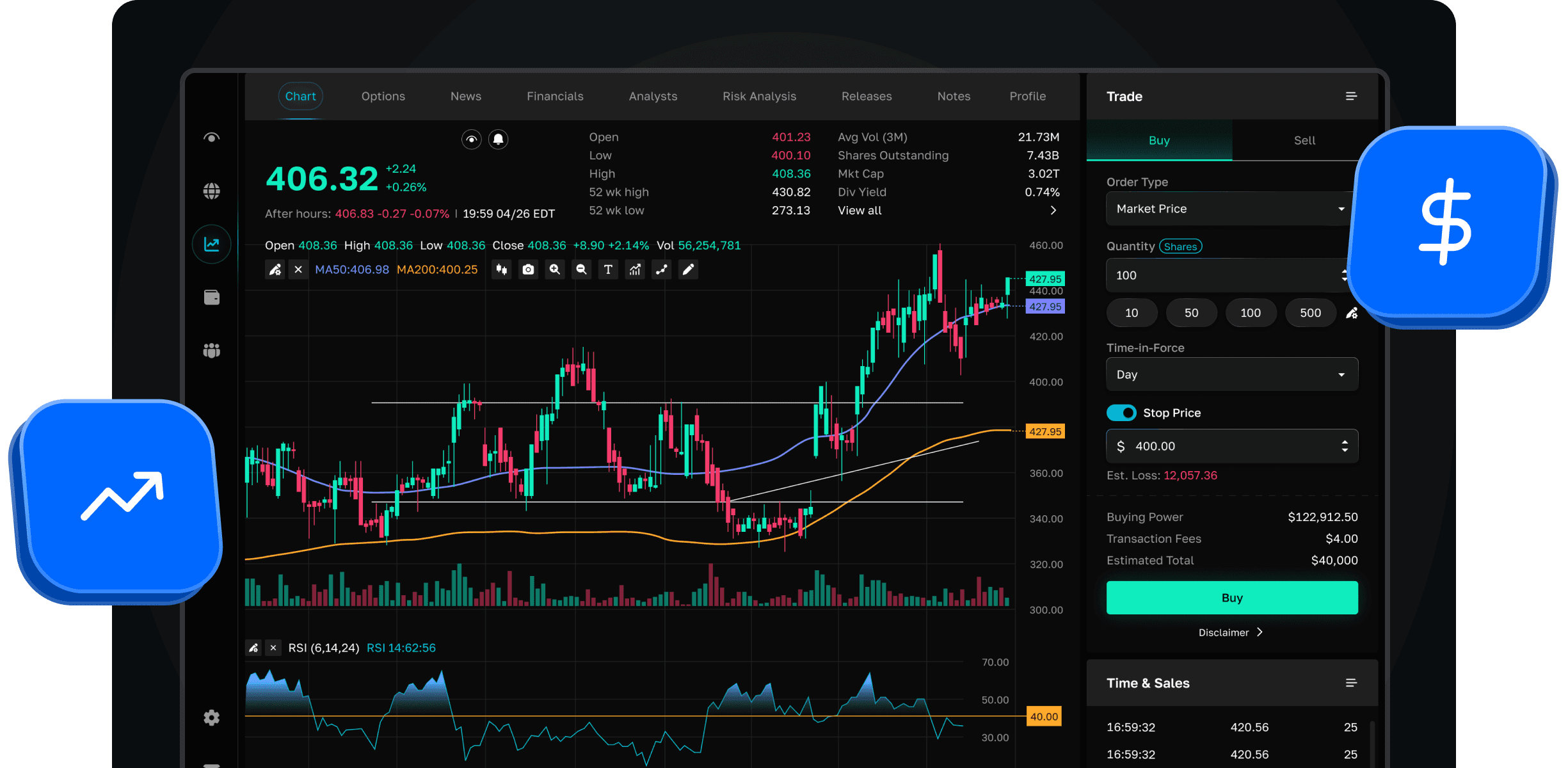Image resolution: width=1568 pixels, height=768 pixels.
Task: Toggle the watch eye icon beside the price
Action: 472,139
